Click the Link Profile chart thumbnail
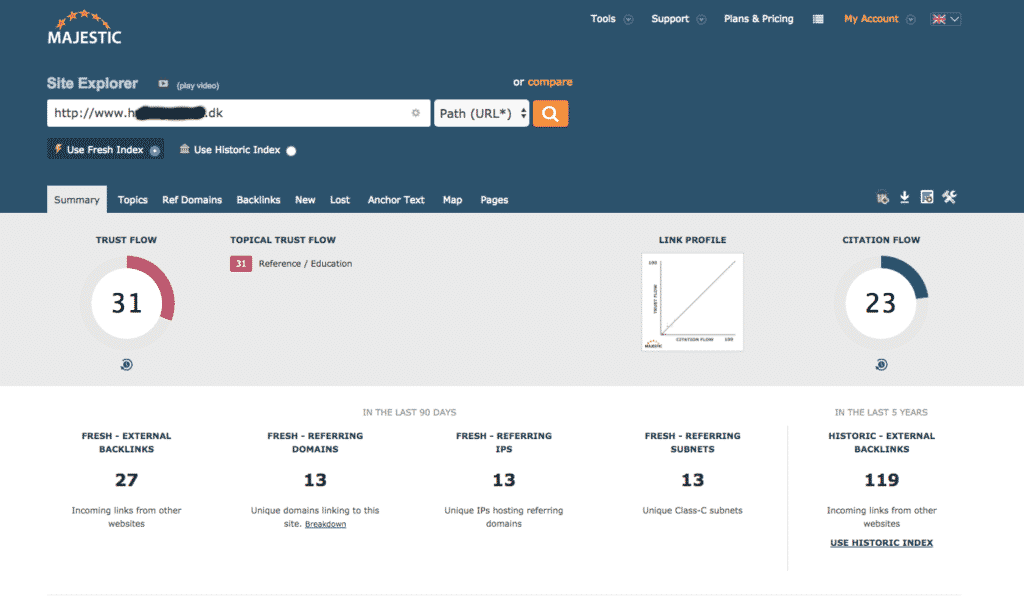Image resolution: width=1024 pixels, height=596 pixels. tap(692, 302)
